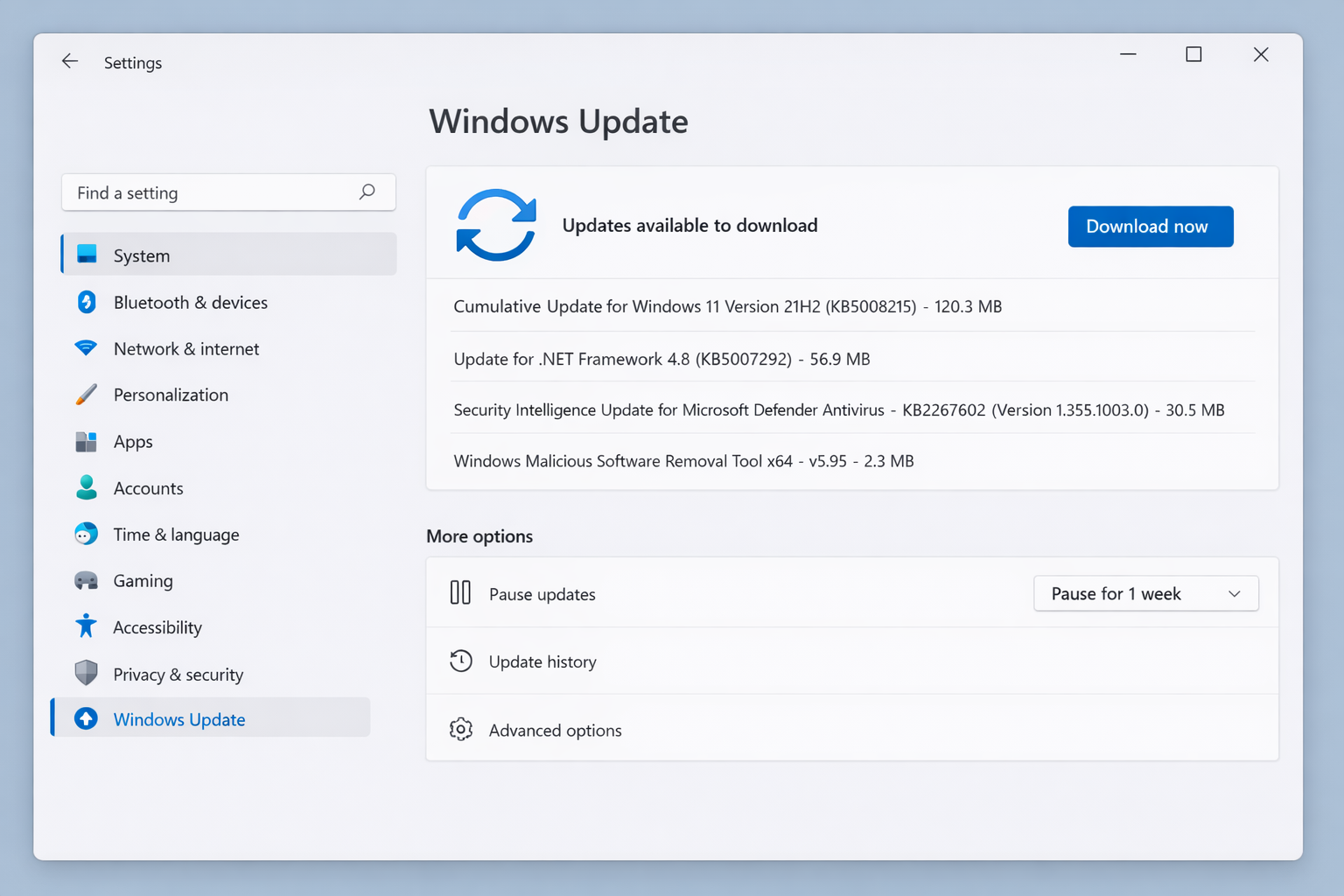The width and height of the screenshot is (1344, 896).
Task: Open the Pause for 1 week dropdown
Action: tap(1146, 593)
